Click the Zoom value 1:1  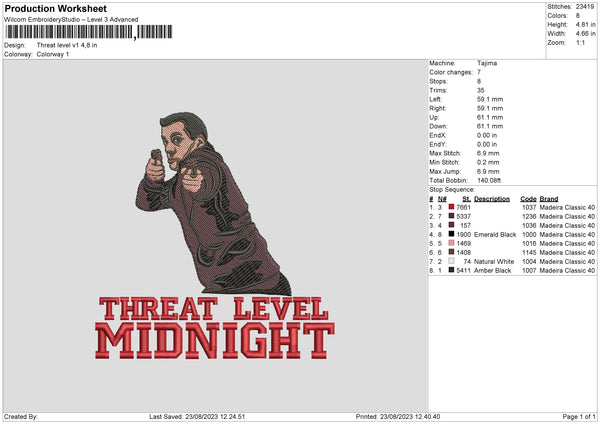coord(580,43)
